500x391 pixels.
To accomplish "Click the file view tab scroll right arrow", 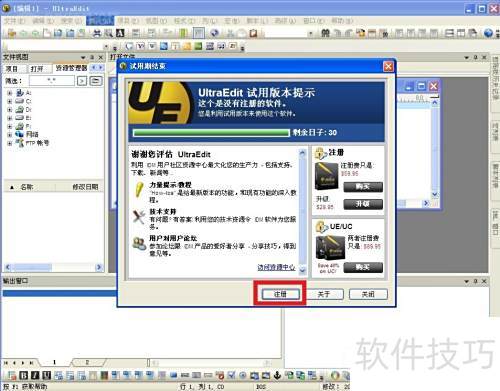I will point(101,68).
